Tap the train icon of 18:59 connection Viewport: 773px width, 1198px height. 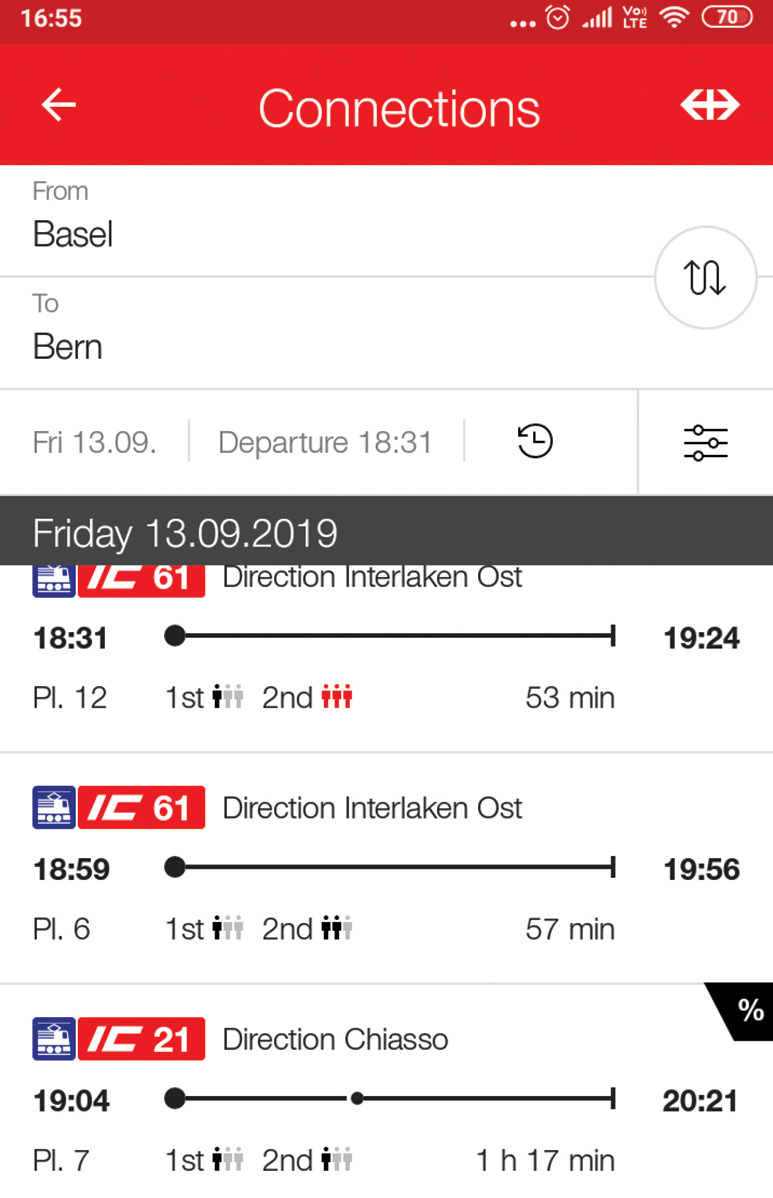53,808
